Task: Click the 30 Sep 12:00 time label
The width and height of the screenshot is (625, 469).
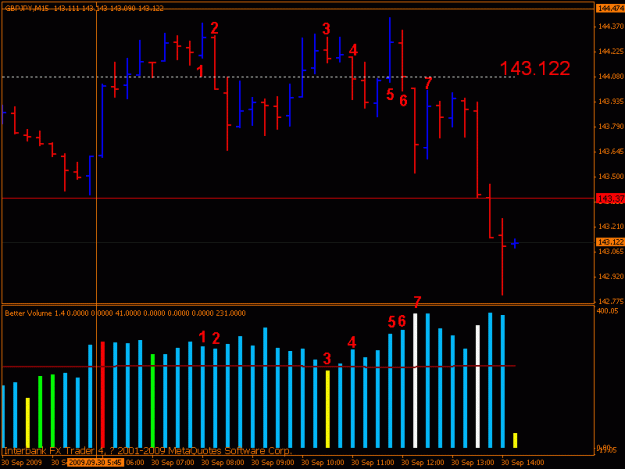Action: (x=423, y=463)
